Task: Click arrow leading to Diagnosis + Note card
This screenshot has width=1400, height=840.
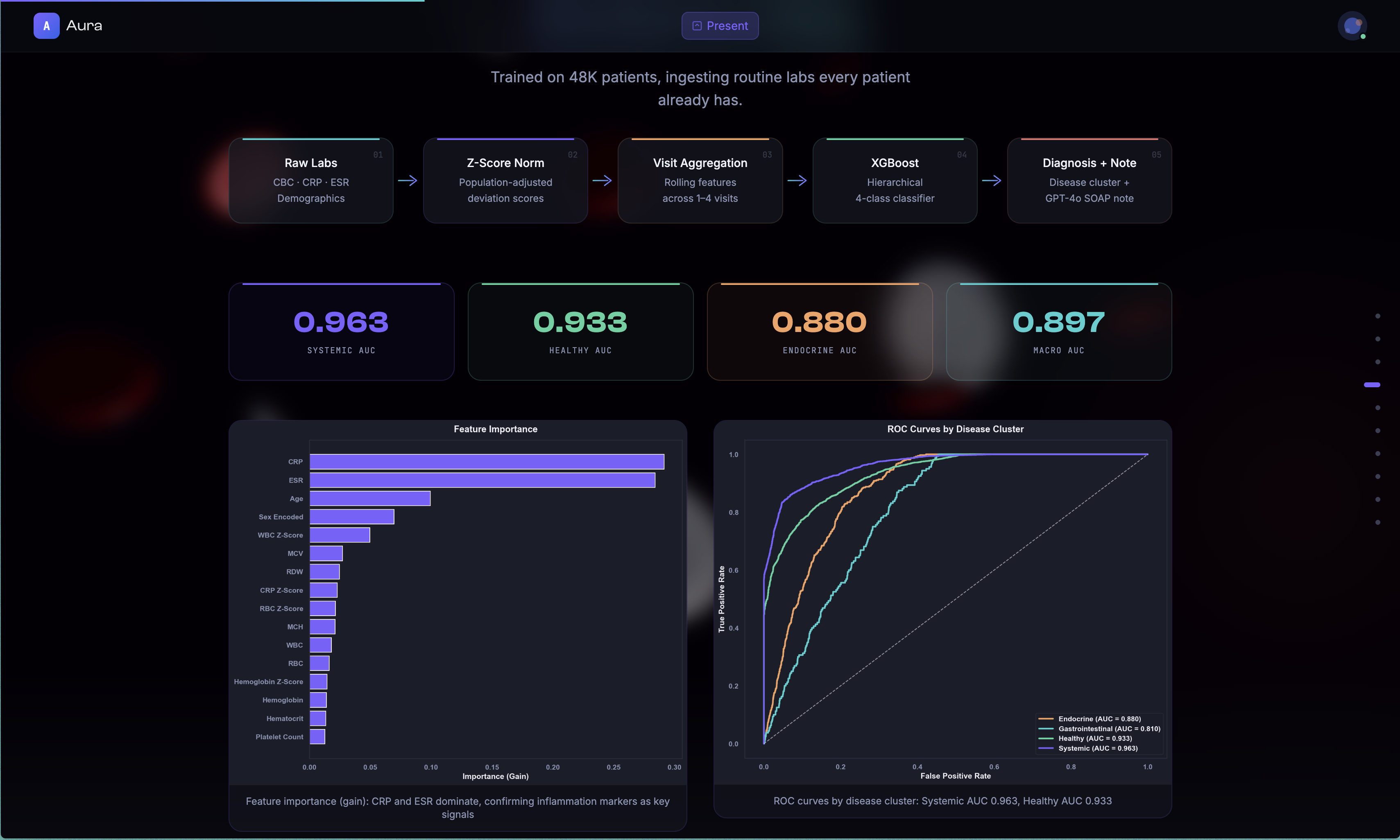Action: 992,181
